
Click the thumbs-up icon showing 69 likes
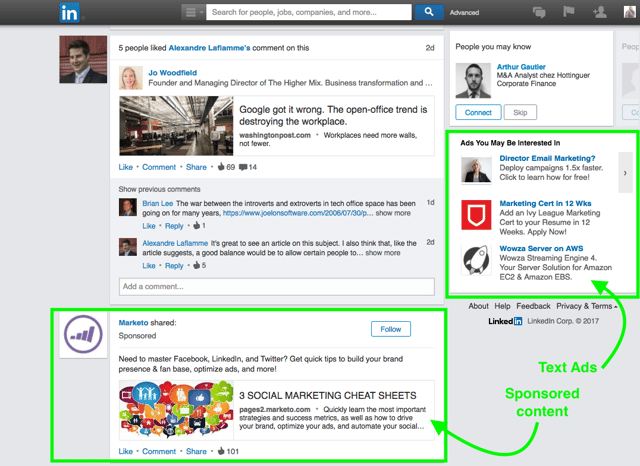pyautogui.click(x=221, y=166)
